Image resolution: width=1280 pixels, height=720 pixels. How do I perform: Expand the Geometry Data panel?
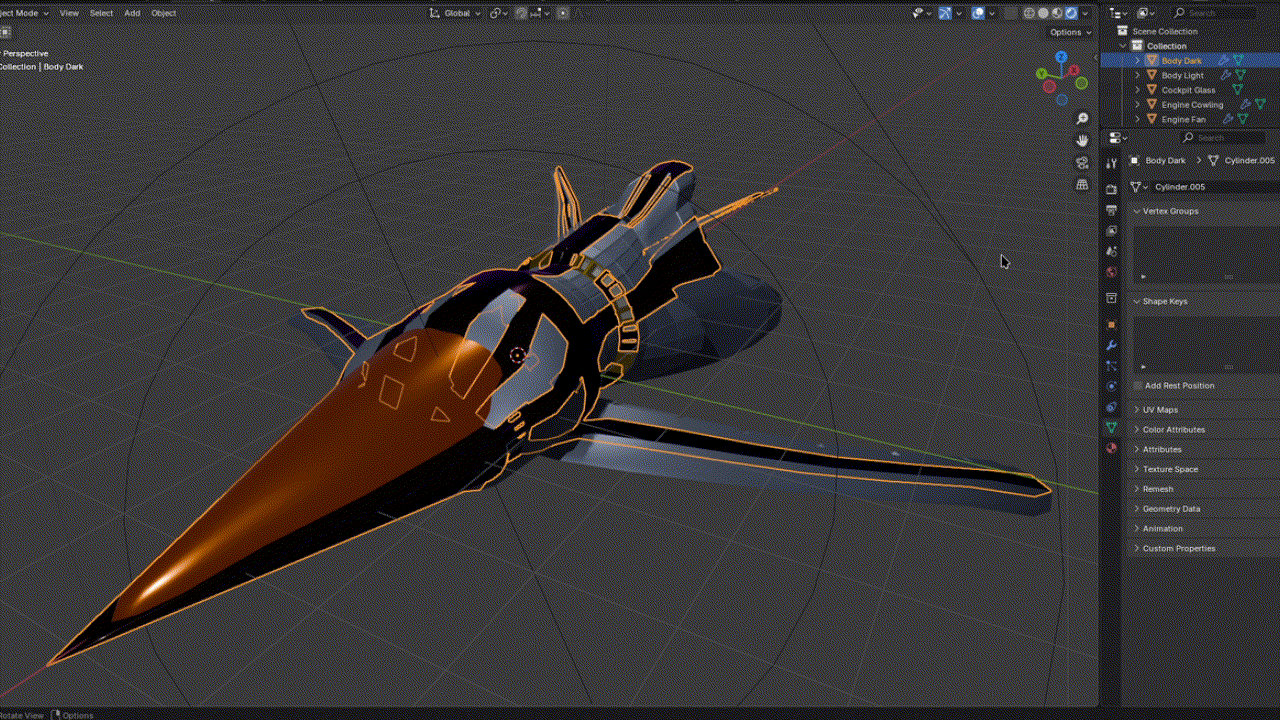coord(1171,509)
